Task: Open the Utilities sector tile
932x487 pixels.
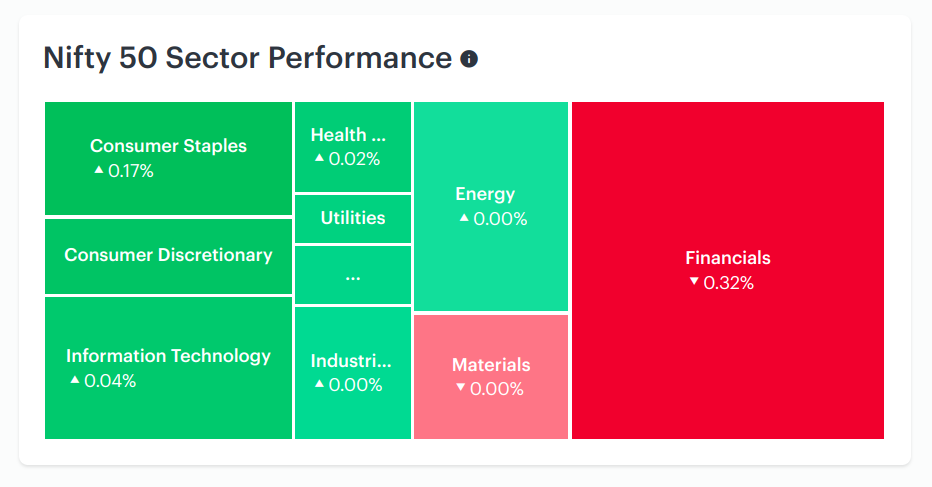Action: tap(353, 219)
